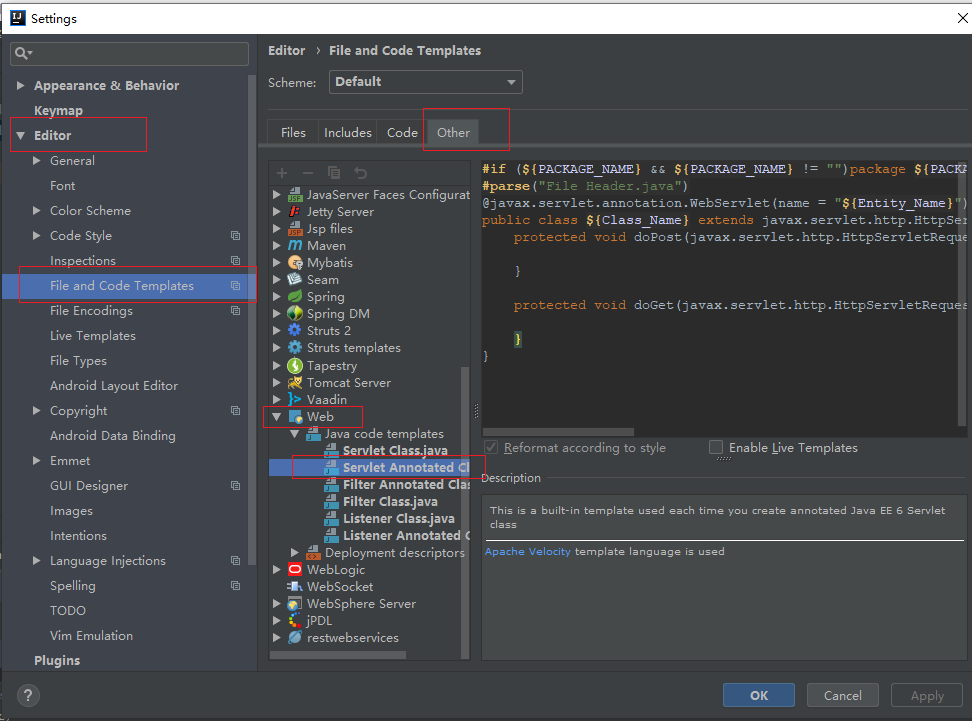Screen dimensions: 972x721
Task: Click the WebLogic red icon
Action: (x=295, y=570)
